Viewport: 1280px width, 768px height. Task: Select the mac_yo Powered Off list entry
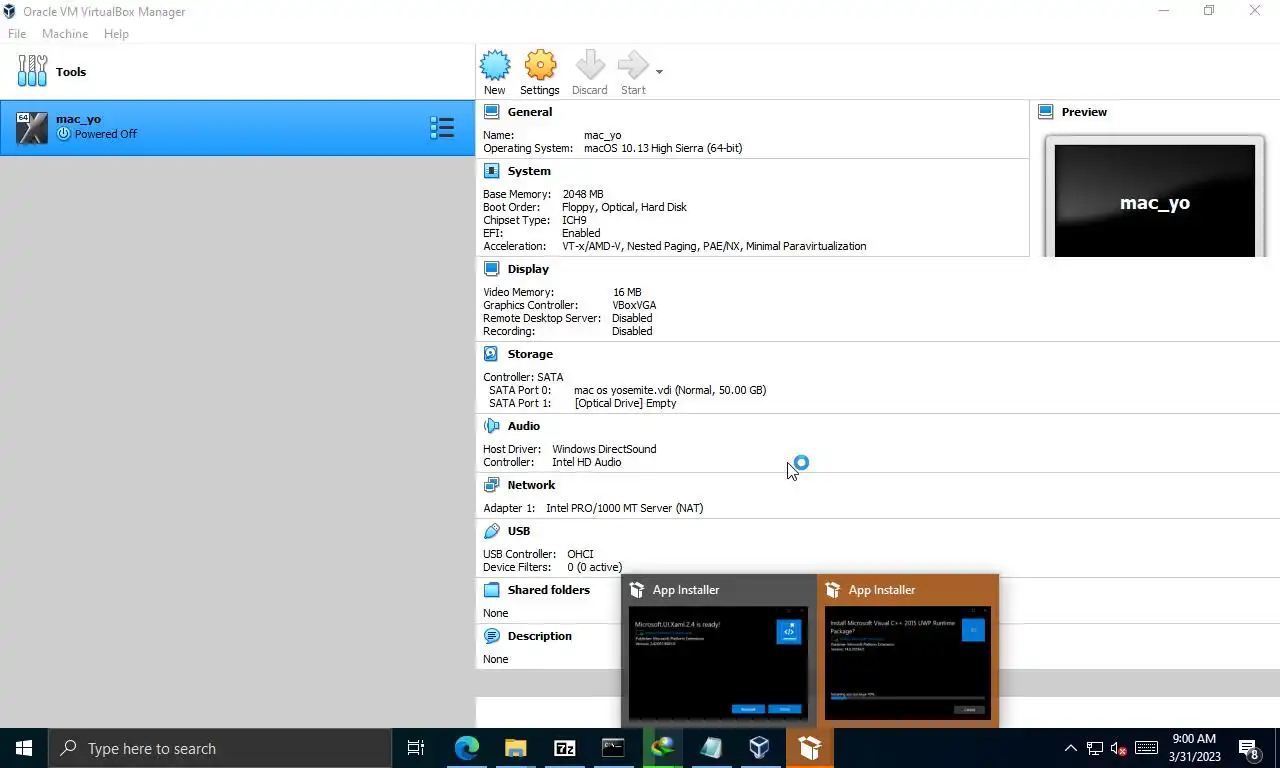237,127
